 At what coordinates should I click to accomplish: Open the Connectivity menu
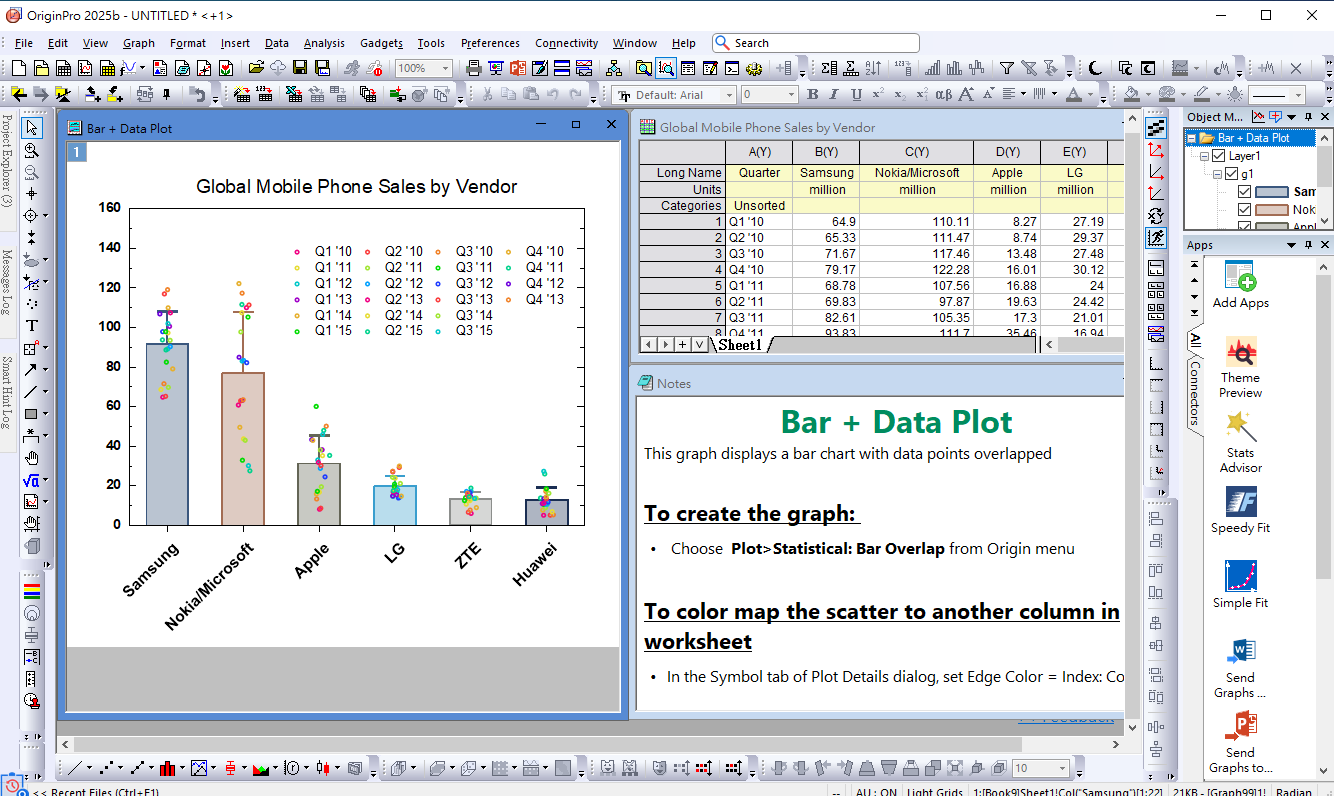[x=566, y=43]
